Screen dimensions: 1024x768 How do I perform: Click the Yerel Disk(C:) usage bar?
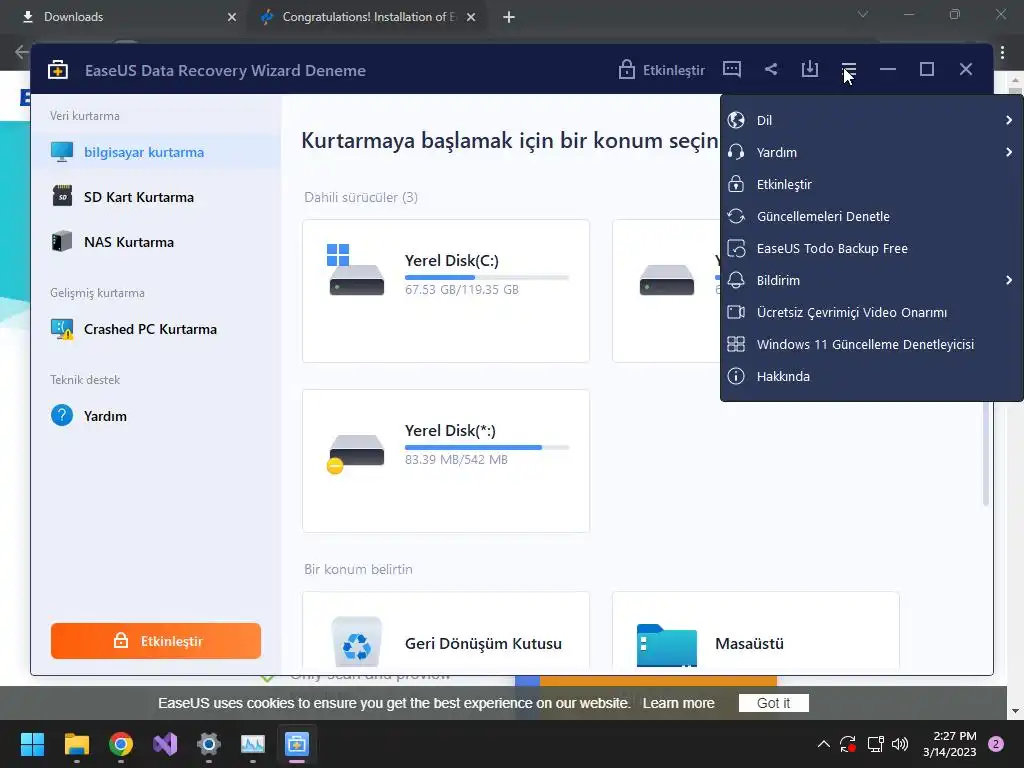coord(487,278)
